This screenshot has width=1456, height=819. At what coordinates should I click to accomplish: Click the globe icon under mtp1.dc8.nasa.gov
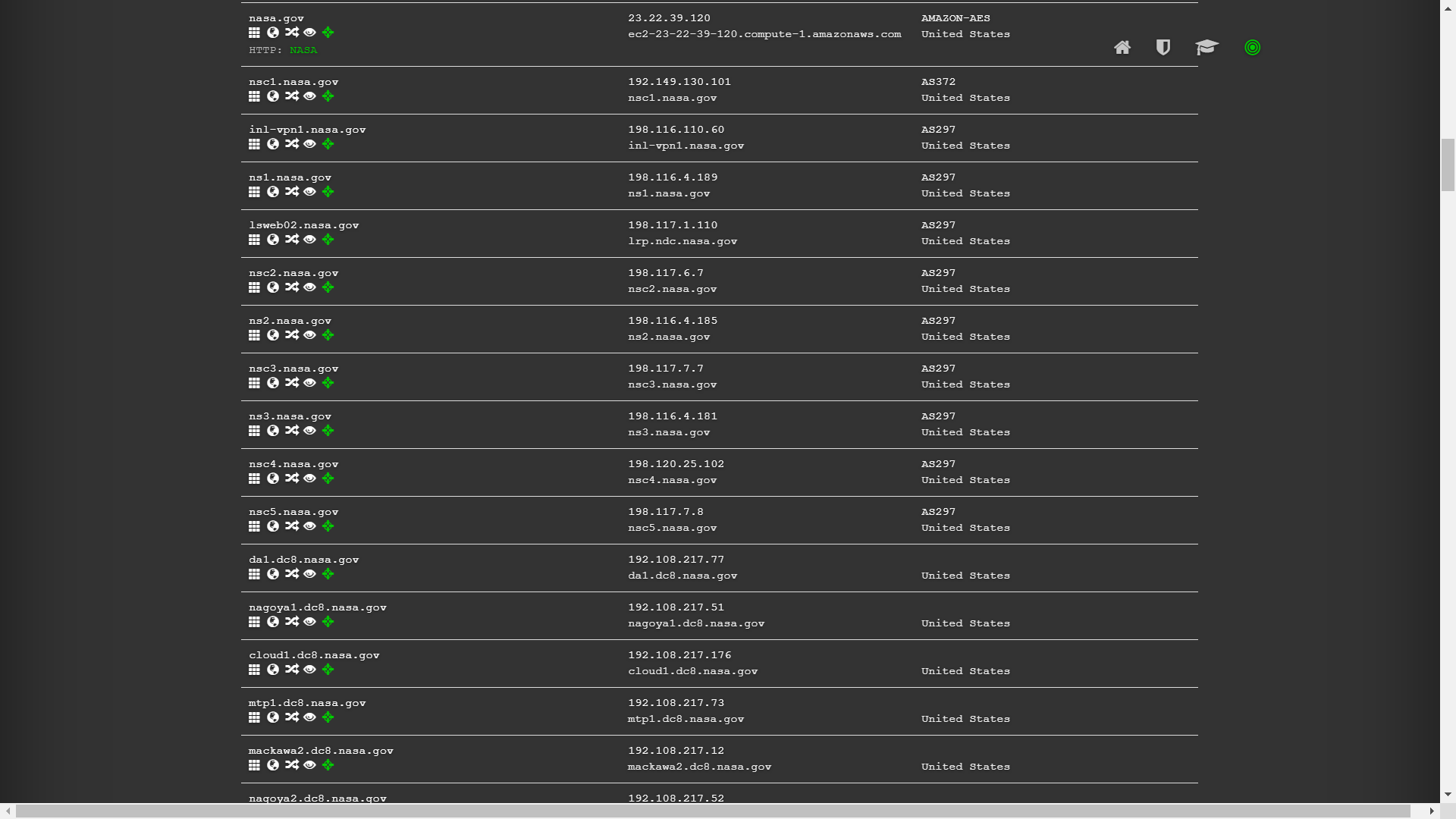tap(273, 717)
